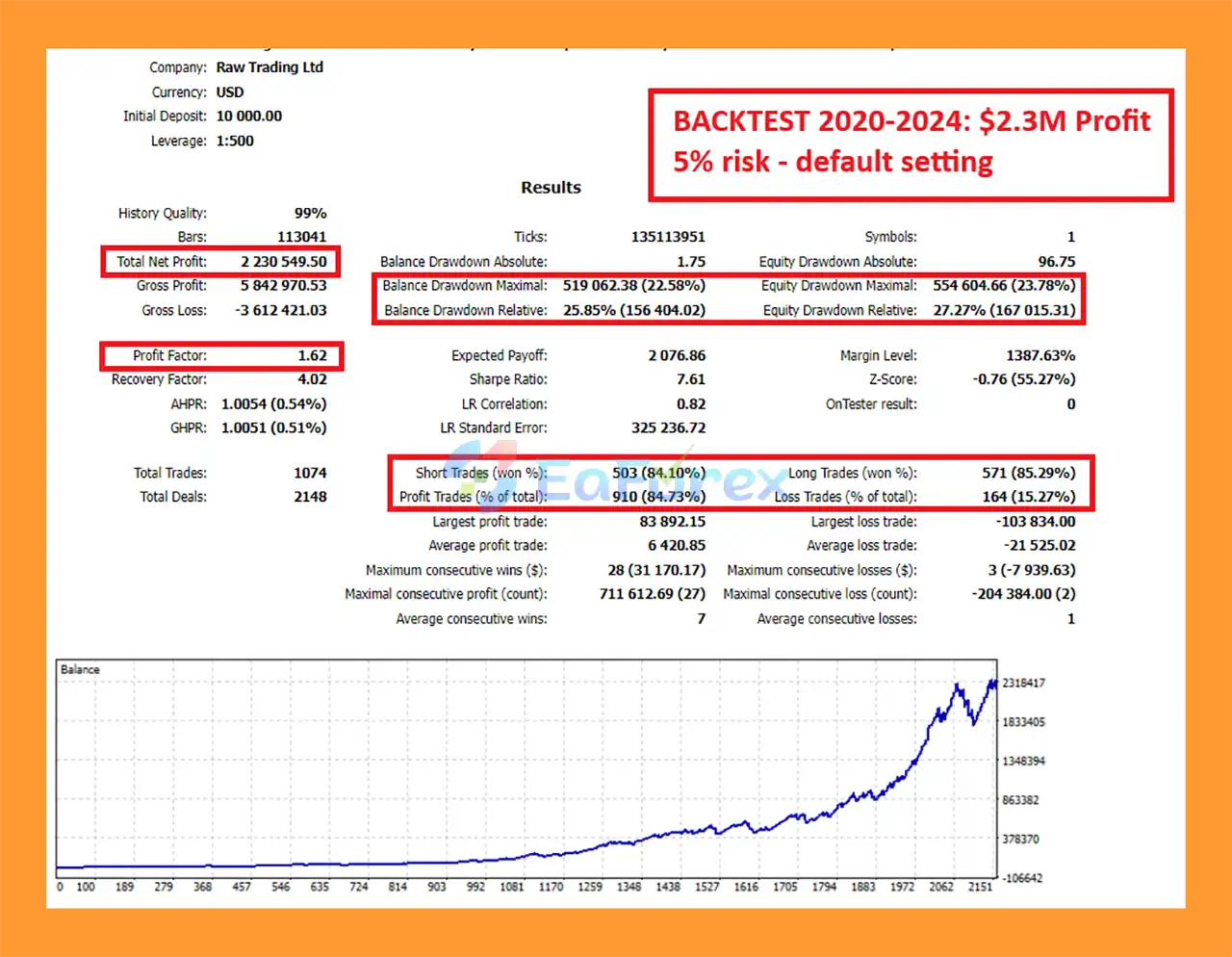
Task: Click the Initial Deposit amount 10 000.00
Action: pyautogui.click(x=248, y=116)
